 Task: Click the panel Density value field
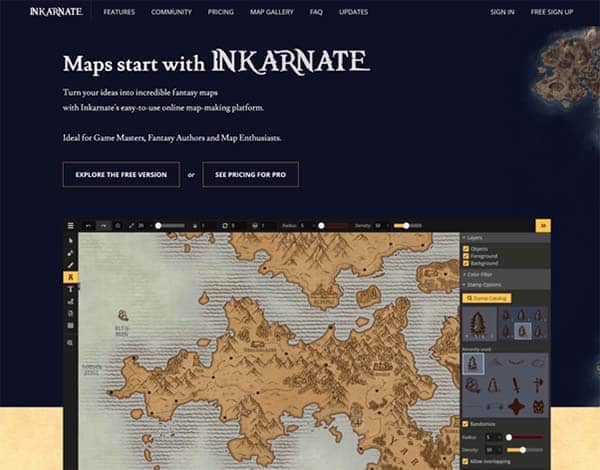[490, 450]
